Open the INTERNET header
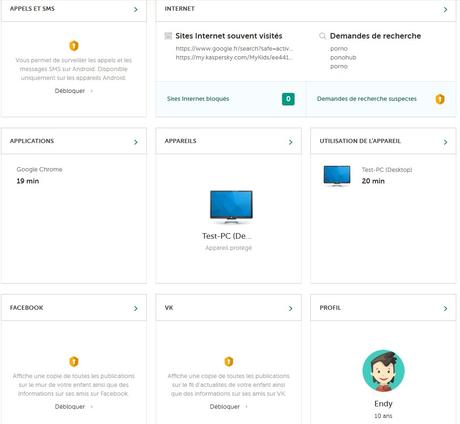The width and height of the screenshot is (460, 424). click(179, 9)
